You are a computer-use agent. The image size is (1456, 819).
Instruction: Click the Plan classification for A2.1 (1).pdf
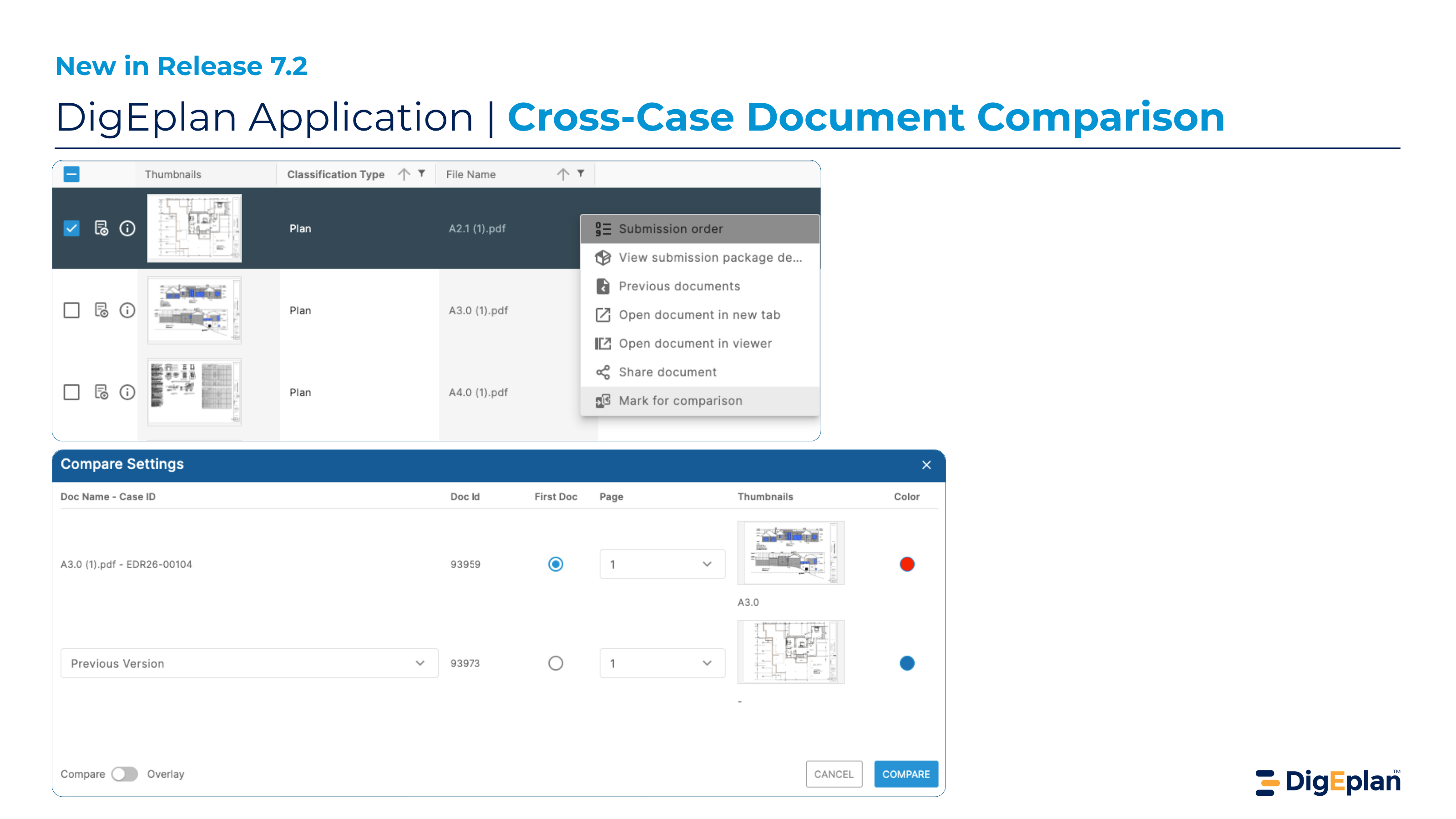tap(300, 229)
